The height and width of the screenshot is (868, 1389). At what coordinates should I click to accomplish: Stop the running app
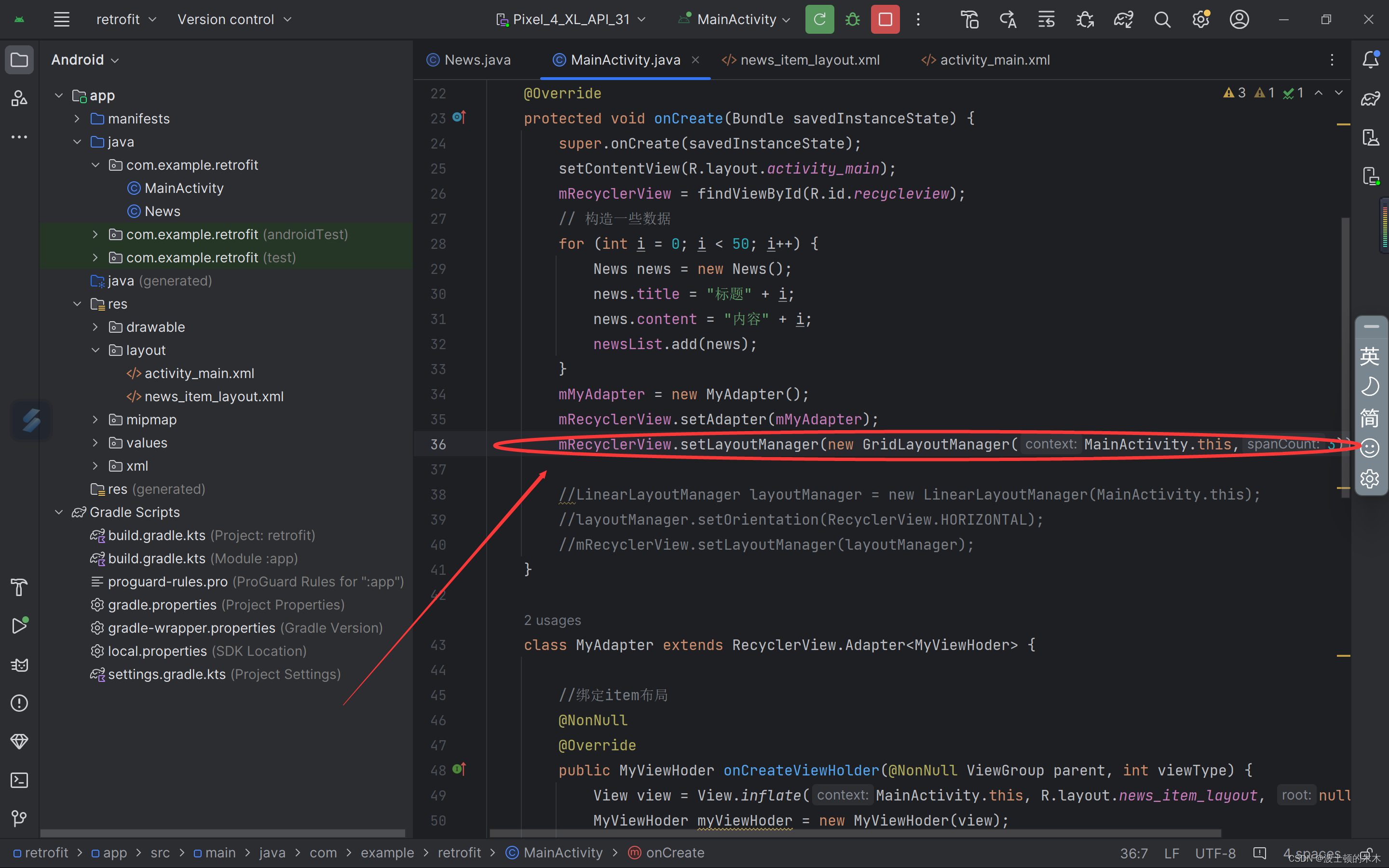(885, 19)
